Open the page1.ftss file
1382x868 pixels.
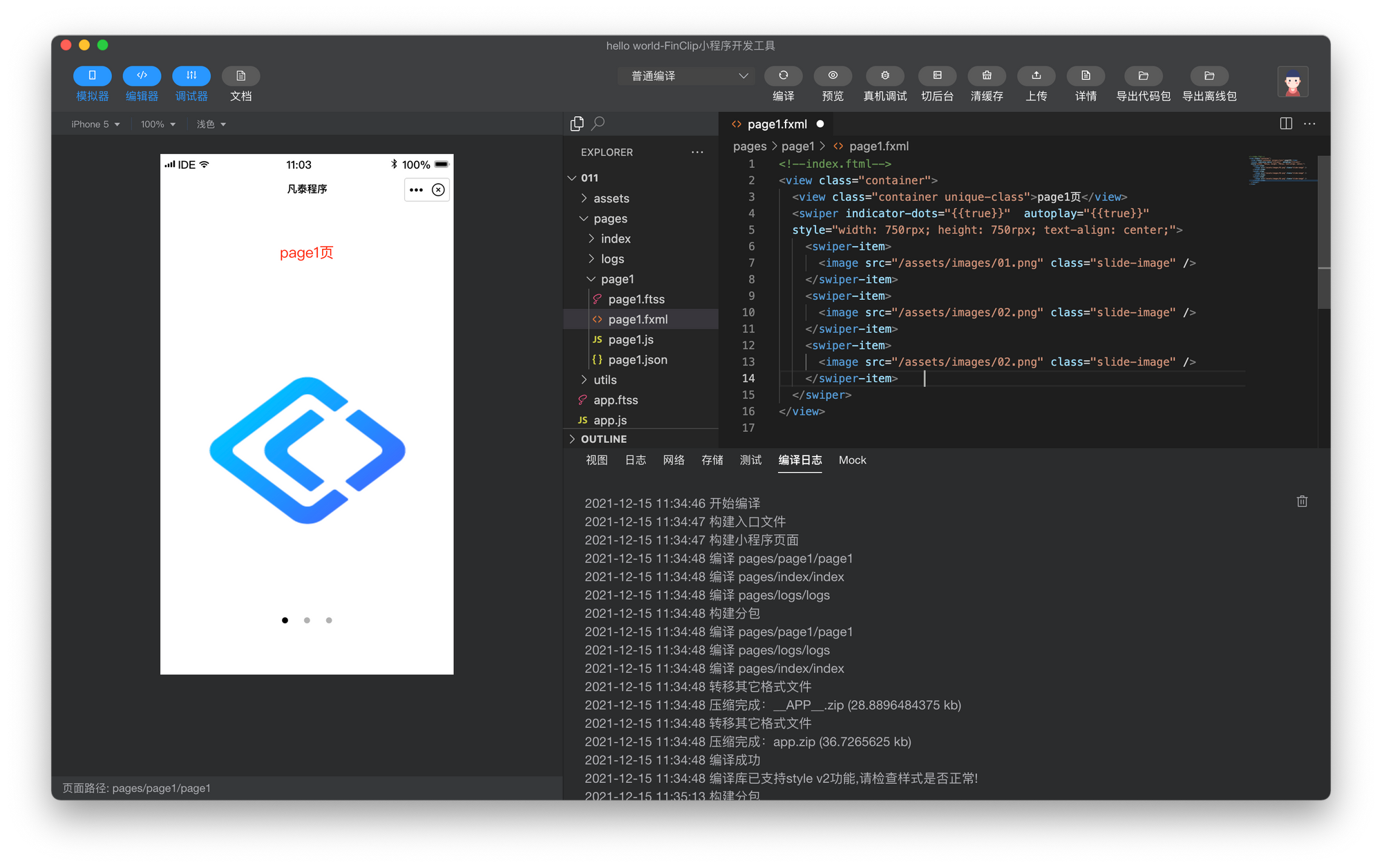(641, 299)
